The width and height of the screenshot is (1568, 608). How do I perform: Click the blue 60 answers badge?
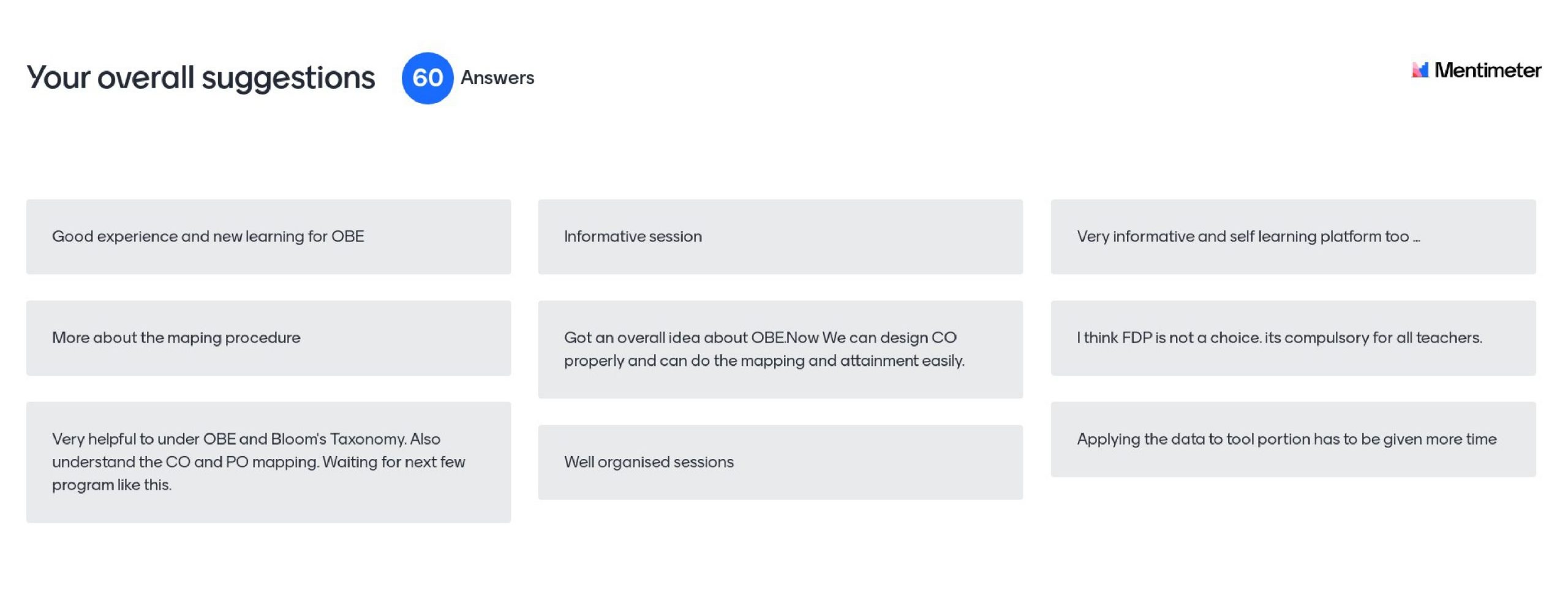(x=427, y=78)
